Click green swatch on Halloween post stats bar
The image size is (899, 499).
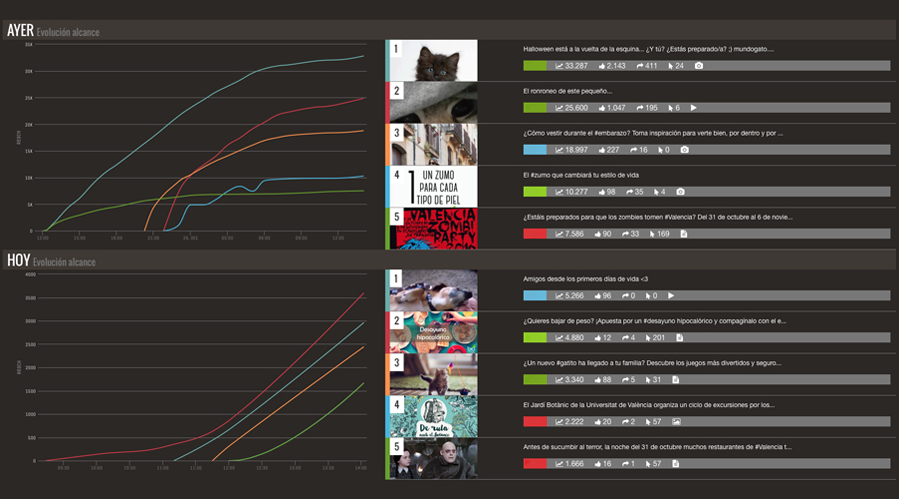point(535,66)
